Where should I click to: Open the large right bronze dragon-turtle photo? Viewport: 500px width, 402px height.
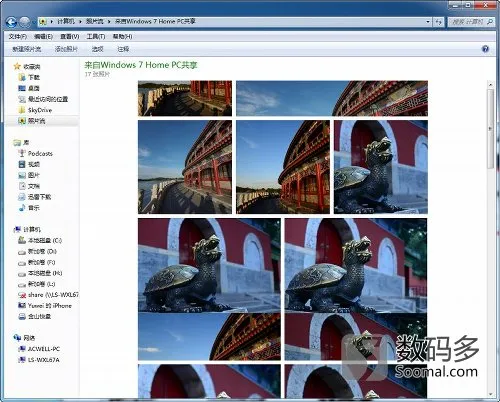[x=356, y=265]
